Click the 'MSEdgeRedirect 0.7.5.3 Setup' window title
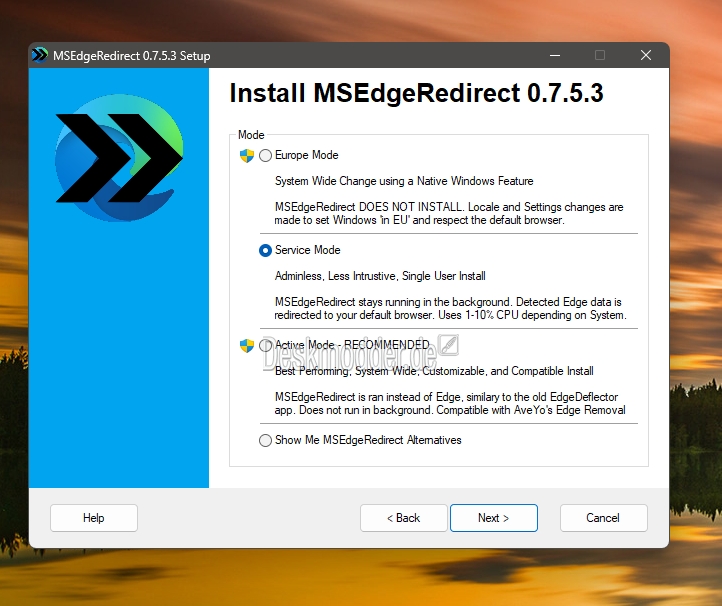This screenshot has height=606, width=722. (132, 56)
